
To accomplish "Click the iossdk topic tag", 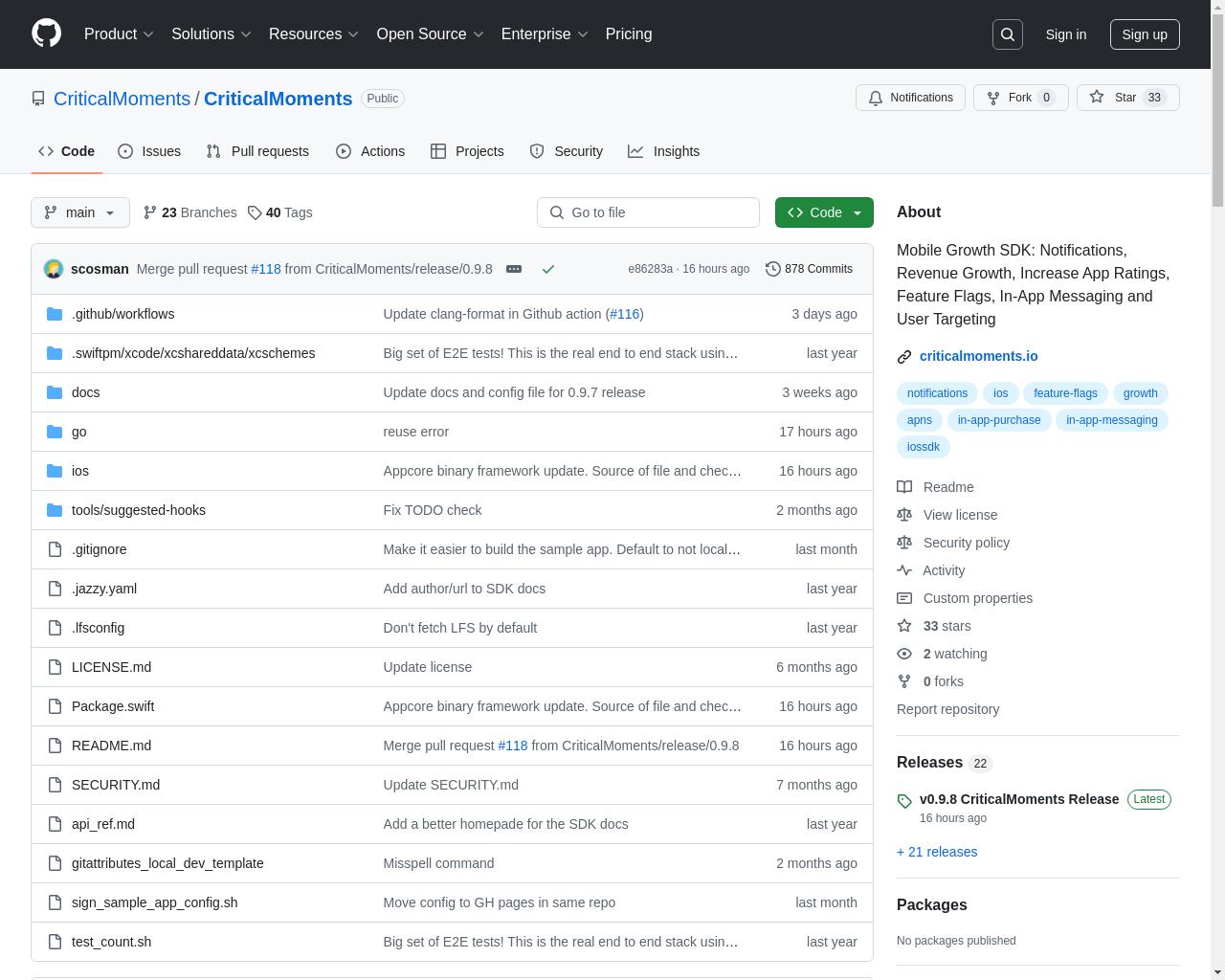I will pos(924,447).
